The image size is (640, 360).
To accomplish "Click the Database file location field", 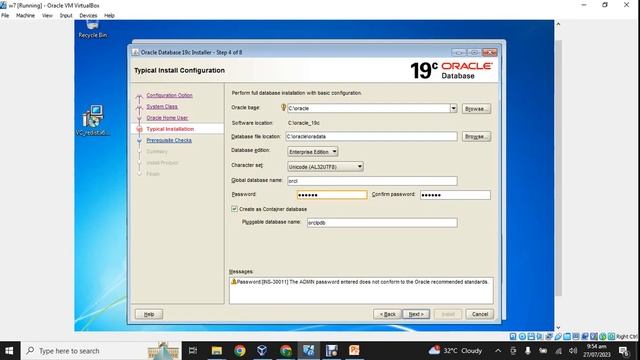I will coord(371,136).
